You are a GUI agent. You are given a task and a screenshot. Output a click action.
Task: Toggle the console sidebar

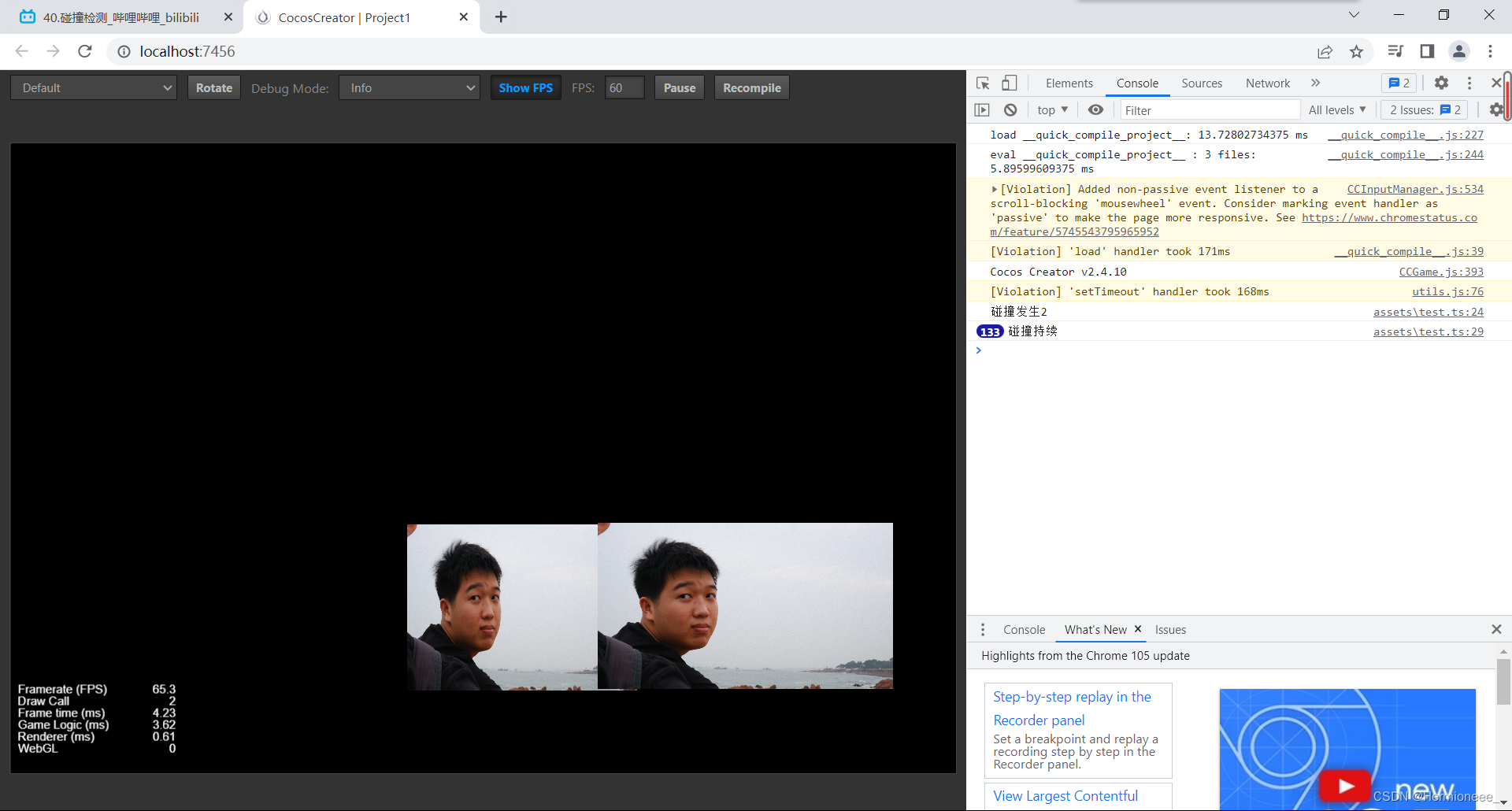coord(982,110)
